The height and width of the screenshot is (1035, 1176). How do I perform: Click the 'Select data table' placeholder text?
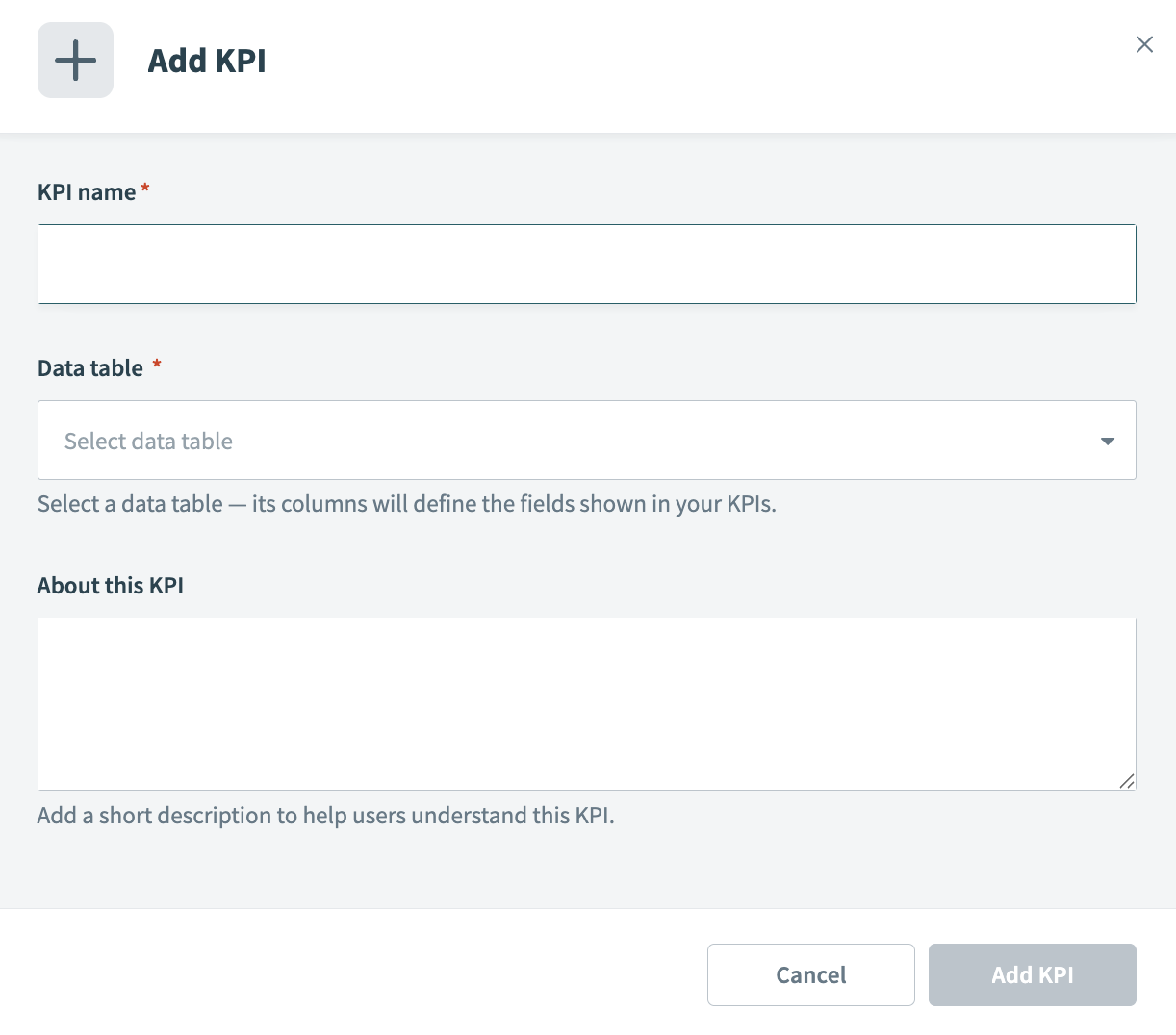tap(148, 442)
